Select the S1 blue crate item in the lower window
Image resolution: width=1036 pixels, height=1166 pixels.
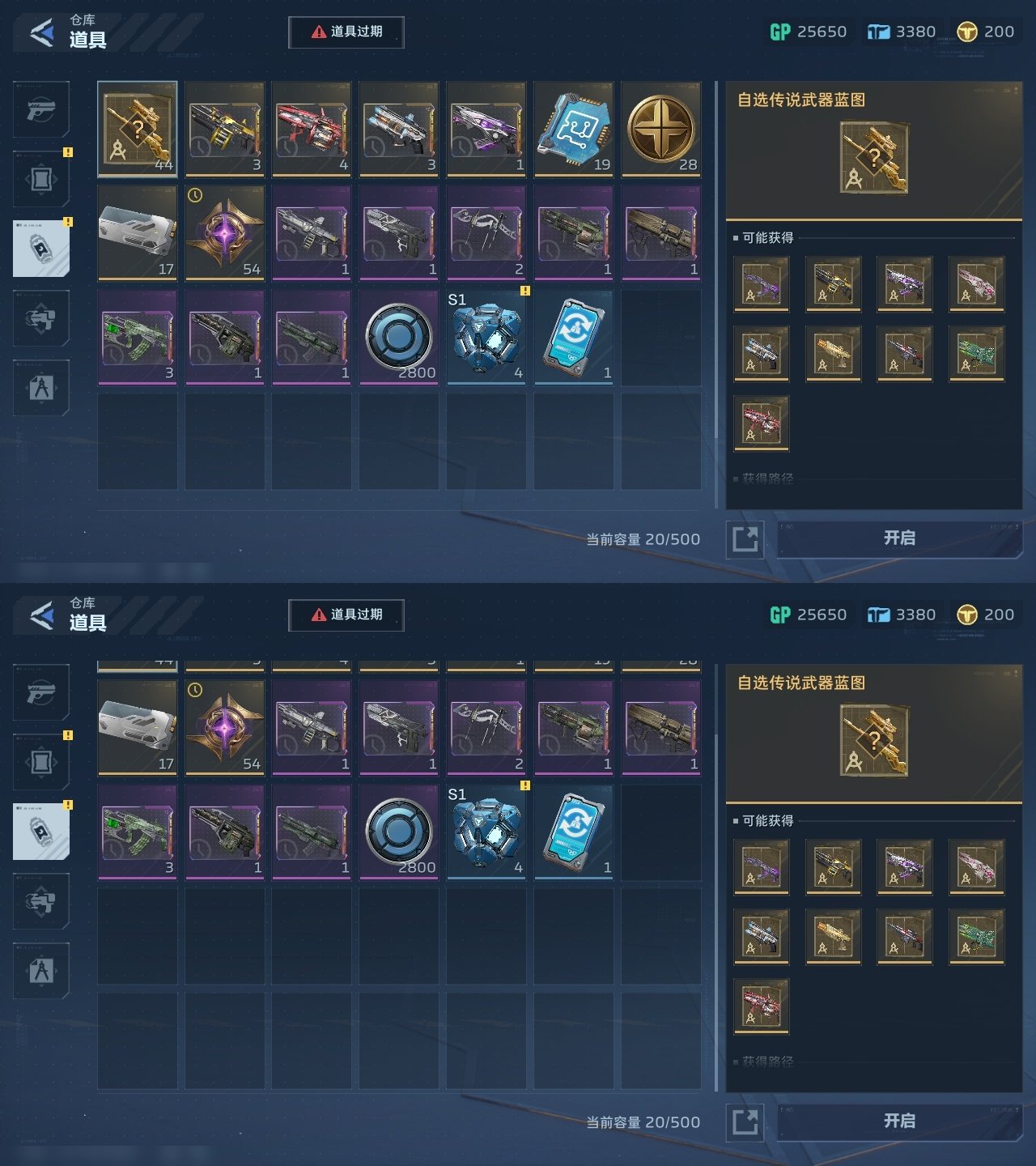pos(486,832)
